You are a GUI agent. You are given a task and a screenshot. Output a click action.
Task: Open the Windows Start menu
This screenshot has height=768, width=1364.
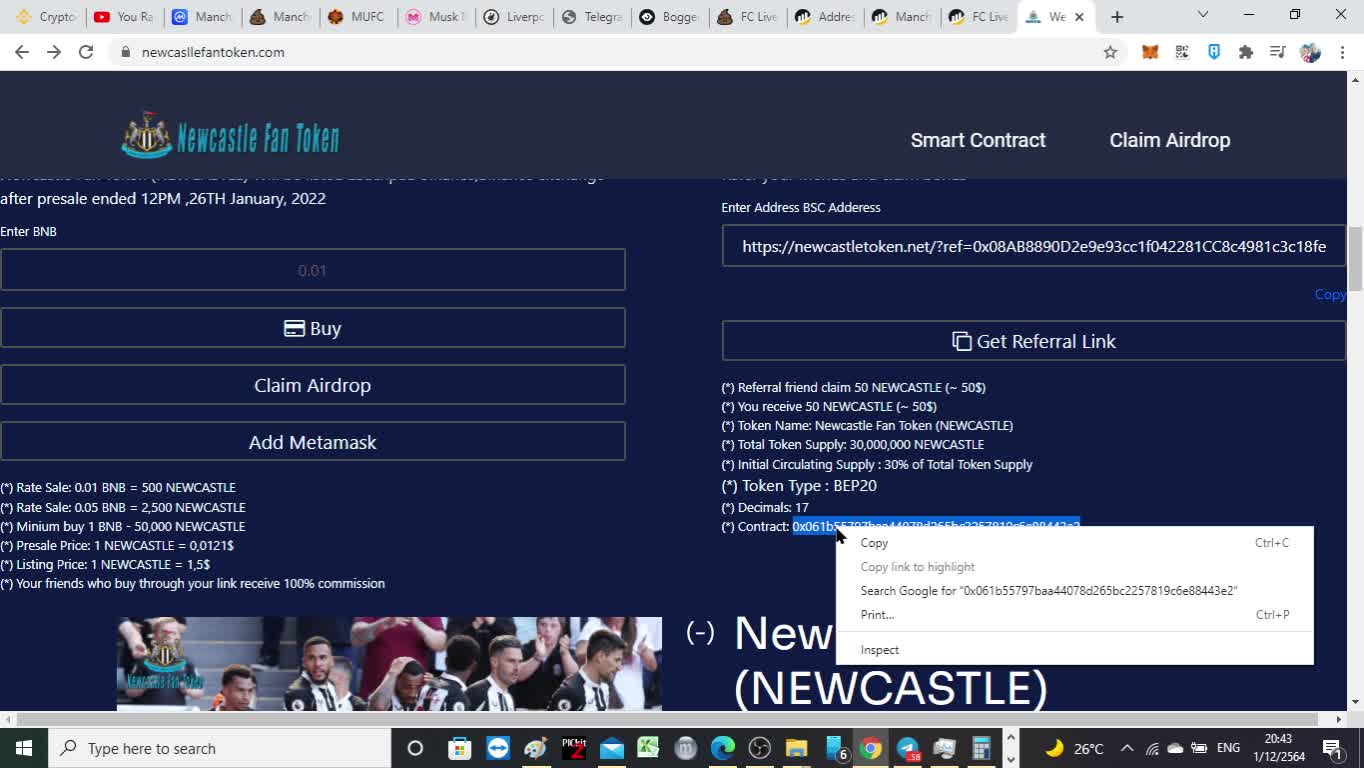pos(23,748)
